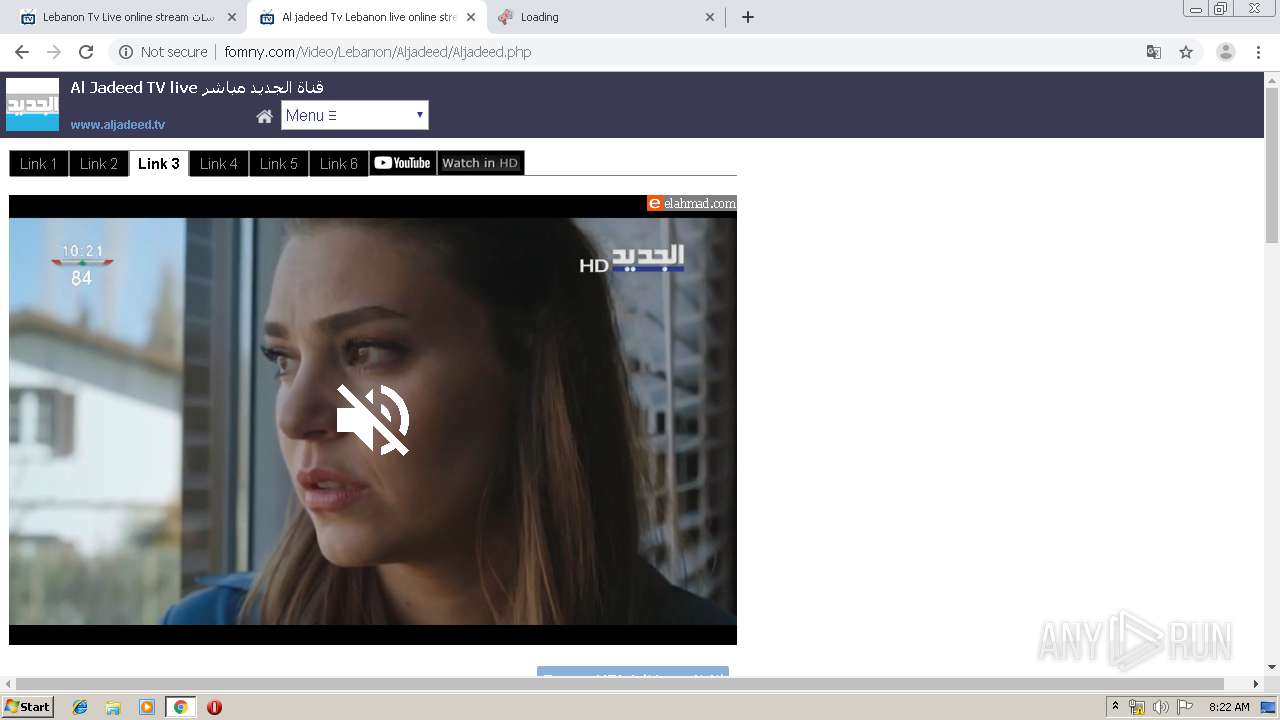Switch to the Link 5 stream

(x=279, y=163)
